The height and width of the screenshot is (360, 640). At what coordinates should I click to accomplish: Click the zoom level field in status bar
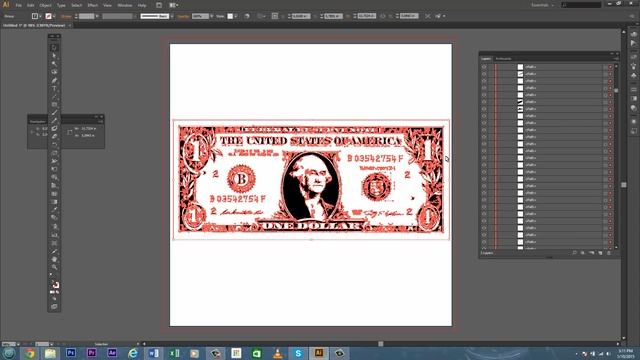[9, 344]
